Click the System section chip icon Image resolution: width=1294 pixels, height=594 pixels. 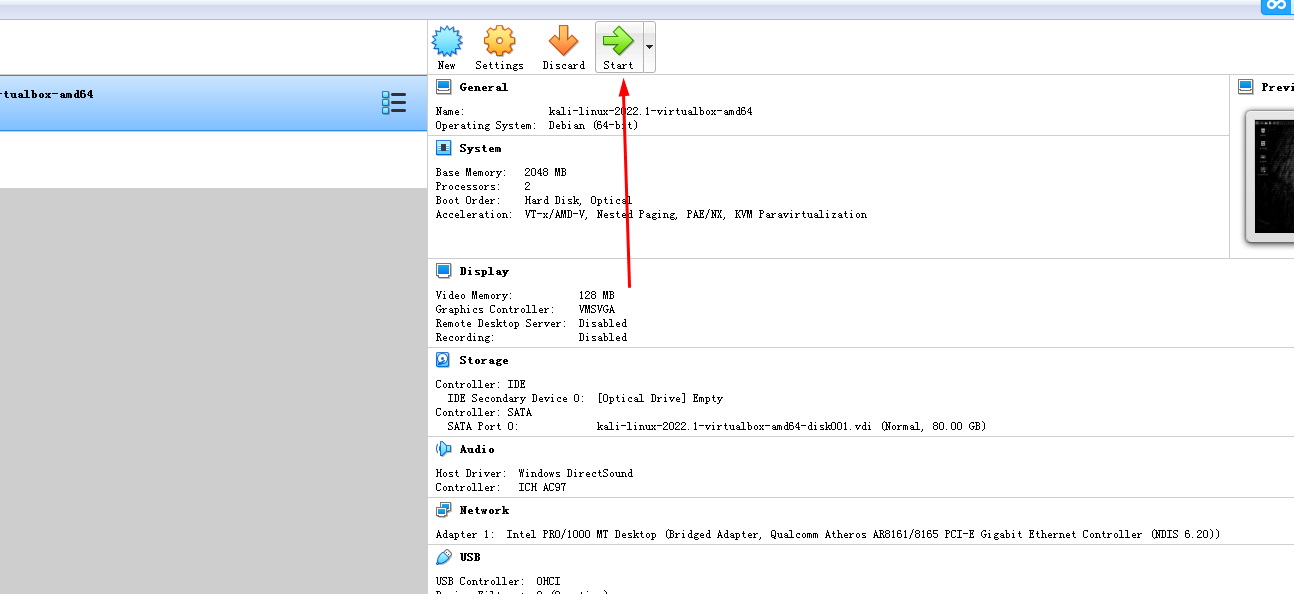point(444,148)
